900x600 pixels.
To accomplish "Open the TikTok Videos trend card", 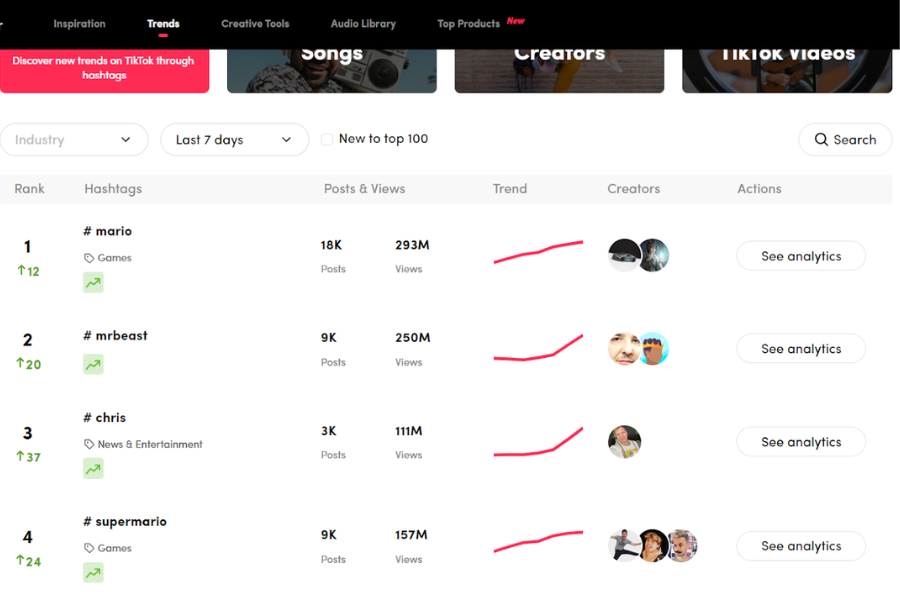I will 787,70.
